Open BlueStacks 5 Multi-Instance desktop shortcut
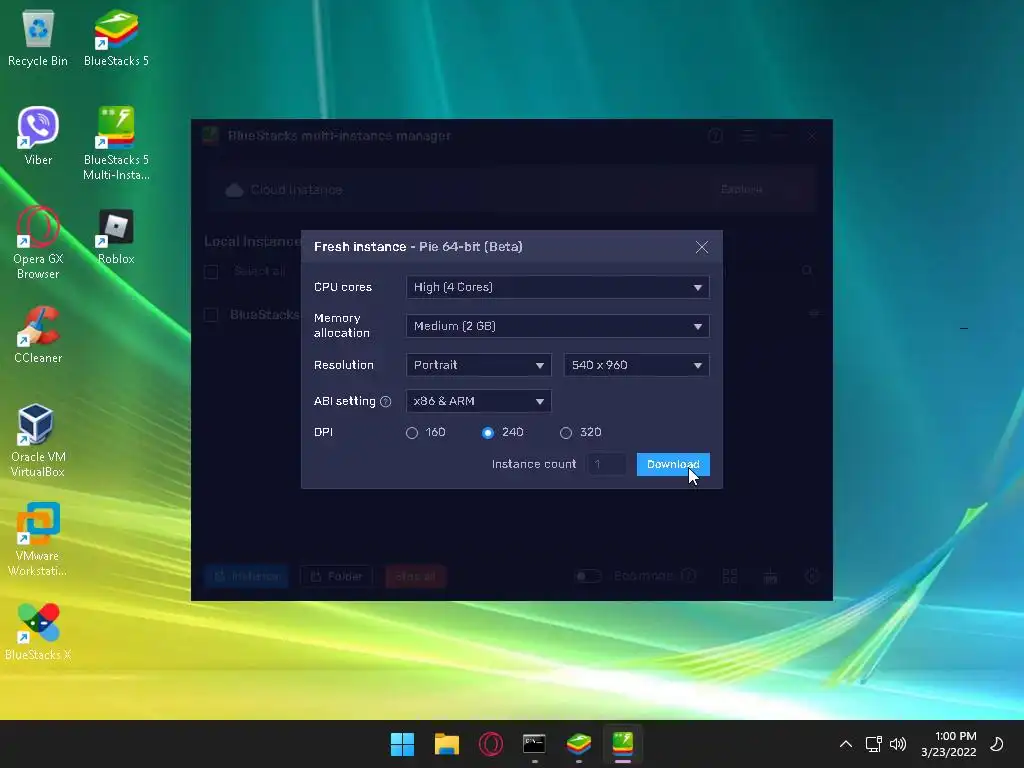Screen dimensions: 1024x768 pos(116,143)
